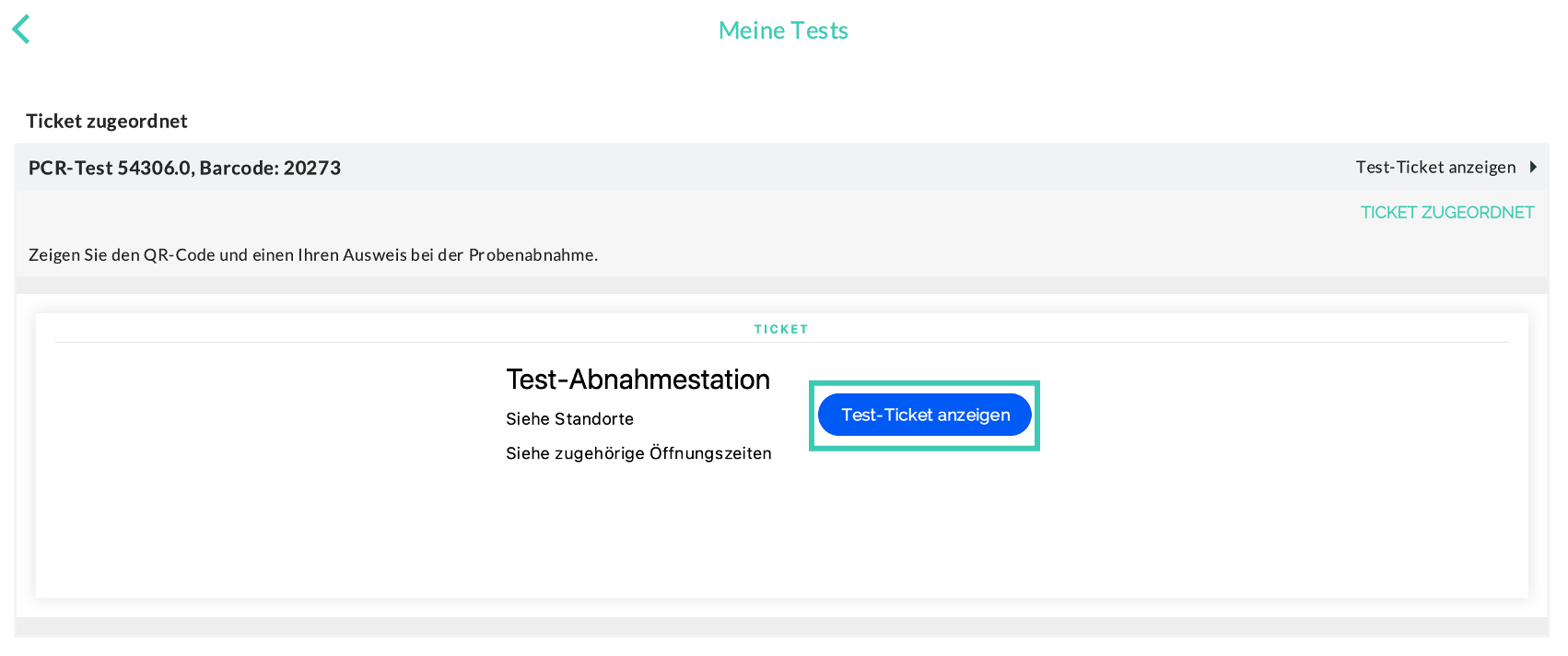
Task: Click the word Probenabnahme in the instruction
Action: [x=532, y=255]
